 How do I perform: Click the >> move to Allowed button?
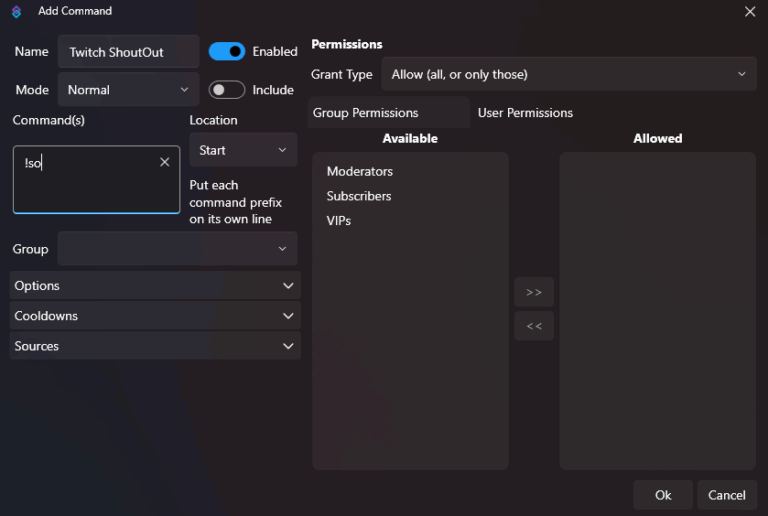tap(534, 292)
